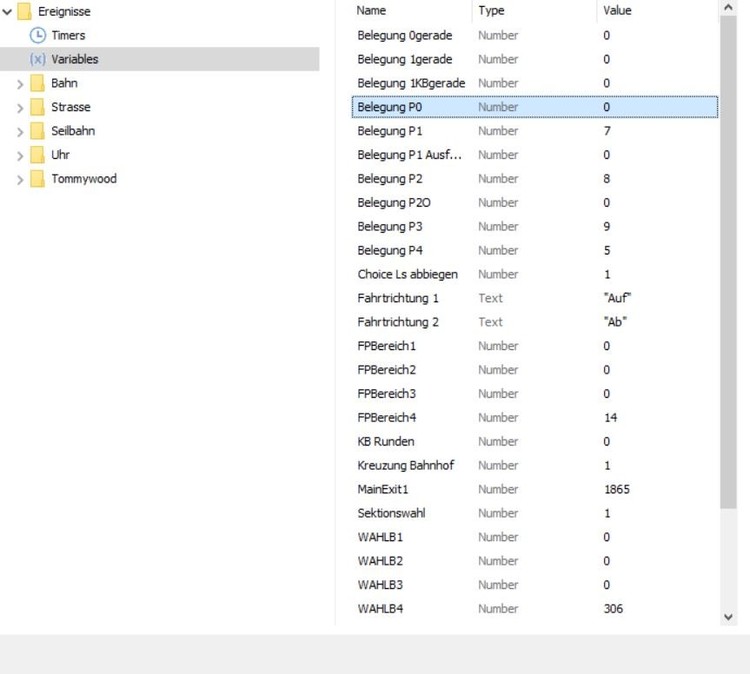
Task: Click the value 5 of Belegung P4
Action: pyautogui.click(x=607, y=251)
